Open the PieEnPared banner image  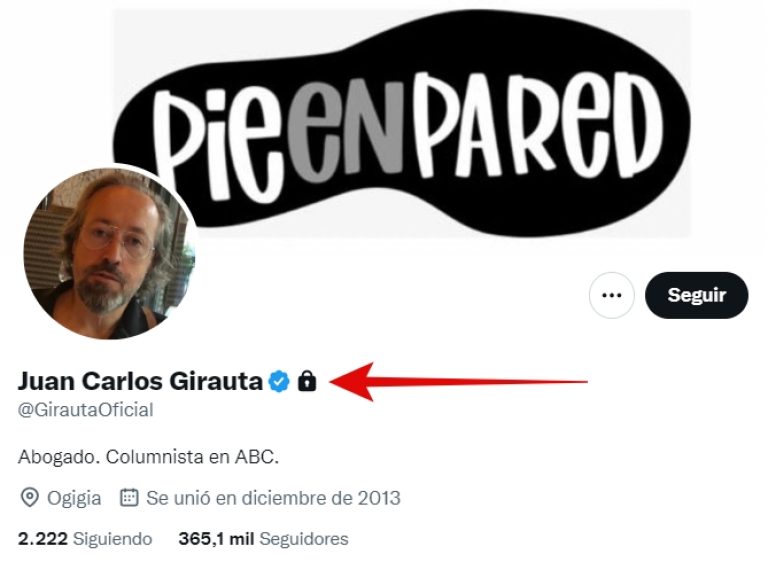[402, 122]
